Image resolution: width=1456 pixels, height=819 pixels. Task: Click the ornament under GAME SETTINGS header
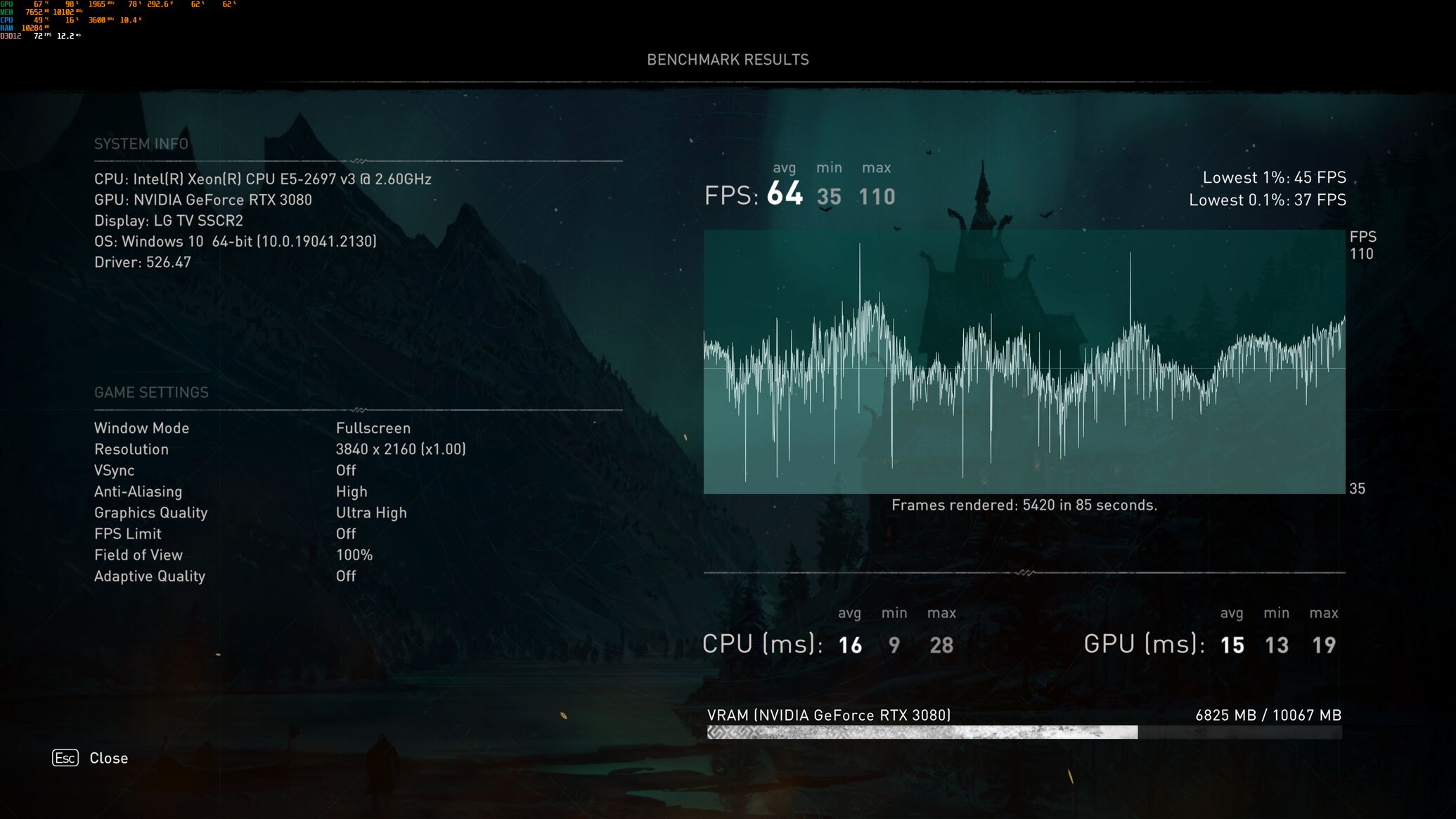[359, 410]
